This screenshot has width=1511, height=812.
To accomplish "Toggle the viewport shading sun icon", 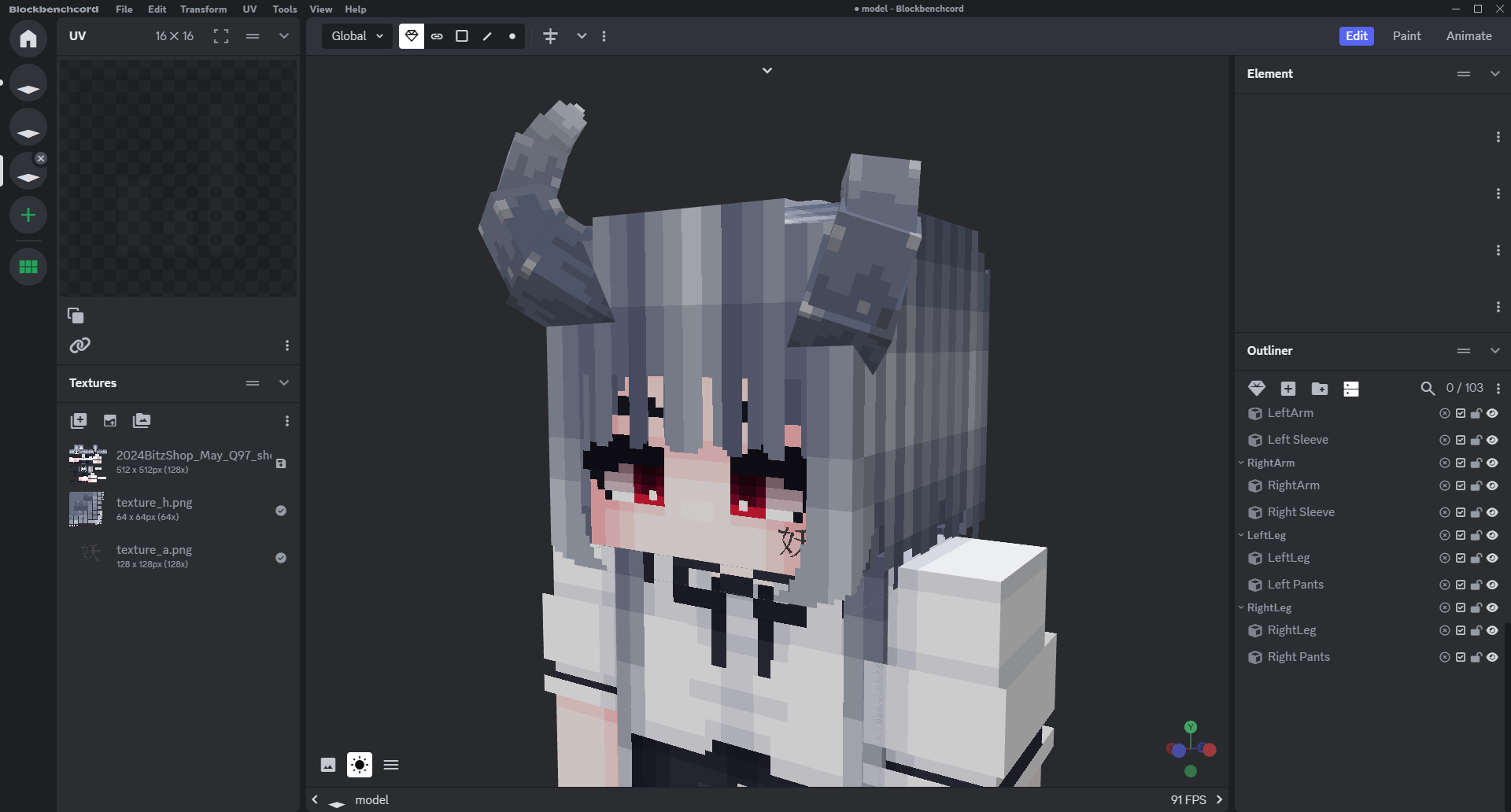I will 360,765.
